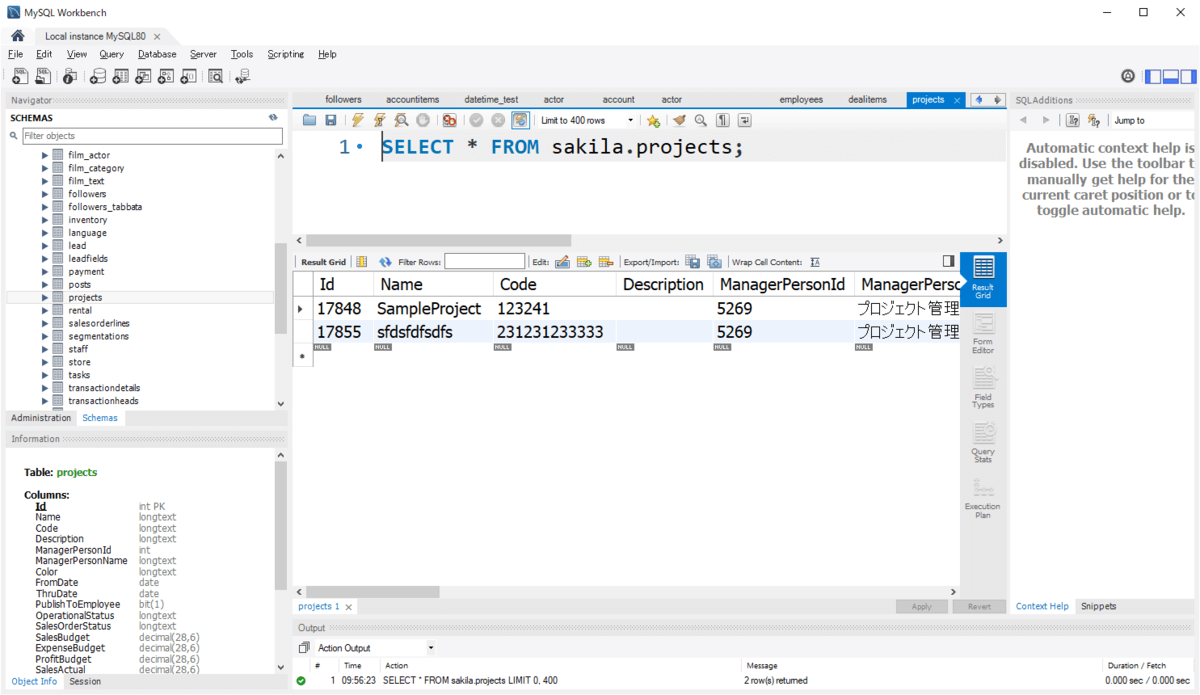Viewport: 1200px width, 695px height.
Task: Expand the tasks table tree node
Action: pyautogui.click(x=45, y=375)
